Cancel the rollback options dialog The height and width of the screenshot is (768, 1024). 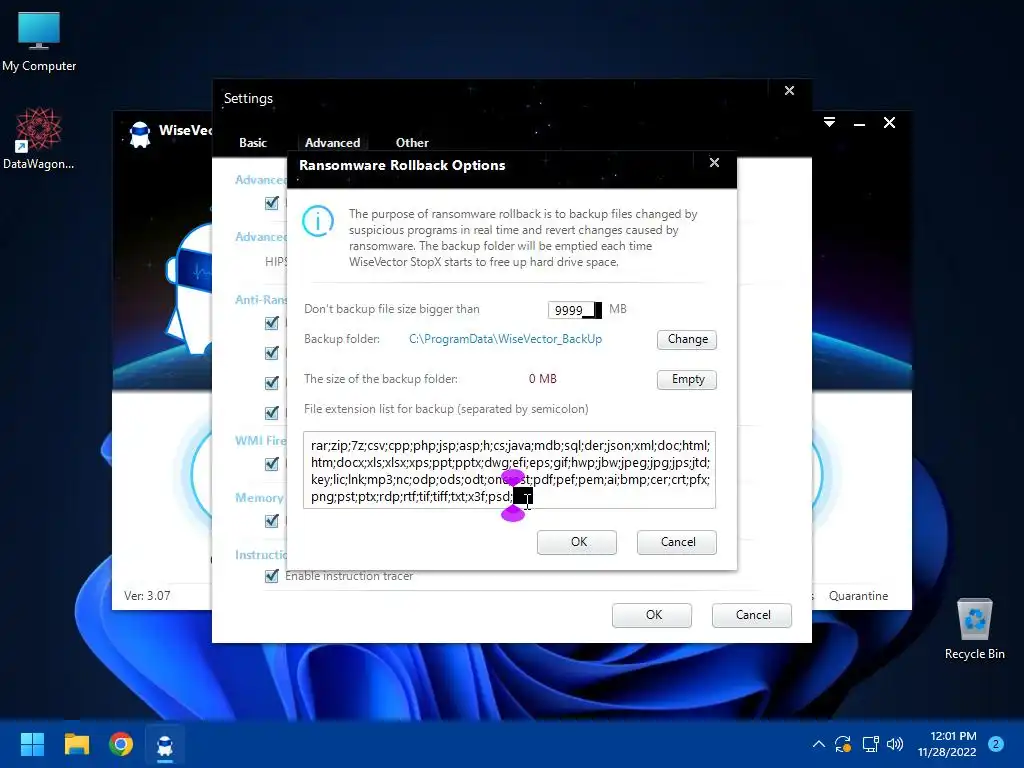[x=677, y=542]
